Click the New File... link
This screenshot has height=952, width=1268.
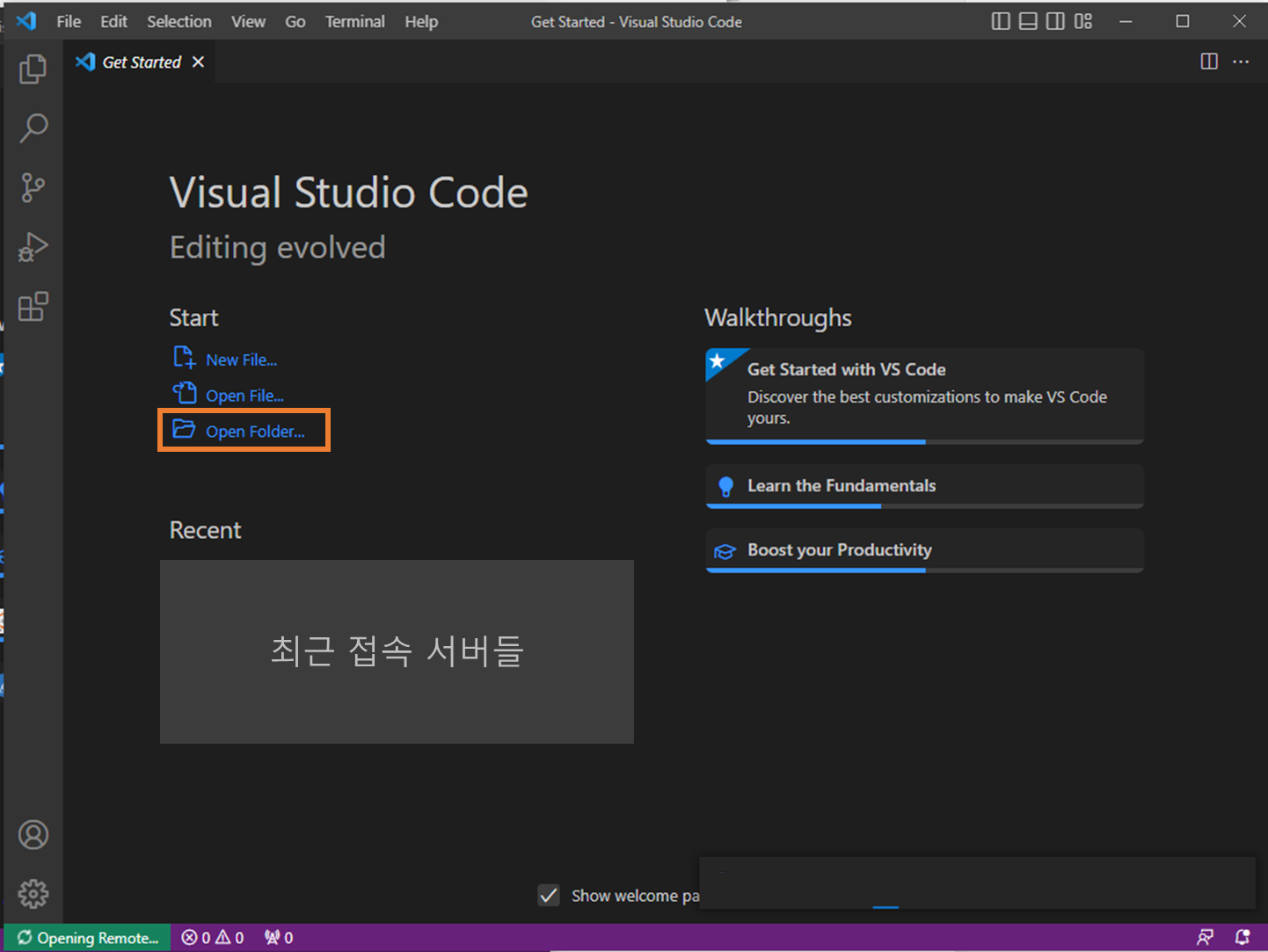pos(242,360)
